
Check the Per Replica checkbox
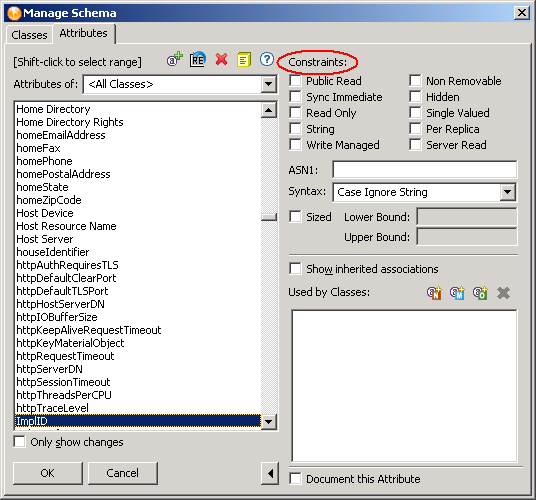[x=415, y=129]
